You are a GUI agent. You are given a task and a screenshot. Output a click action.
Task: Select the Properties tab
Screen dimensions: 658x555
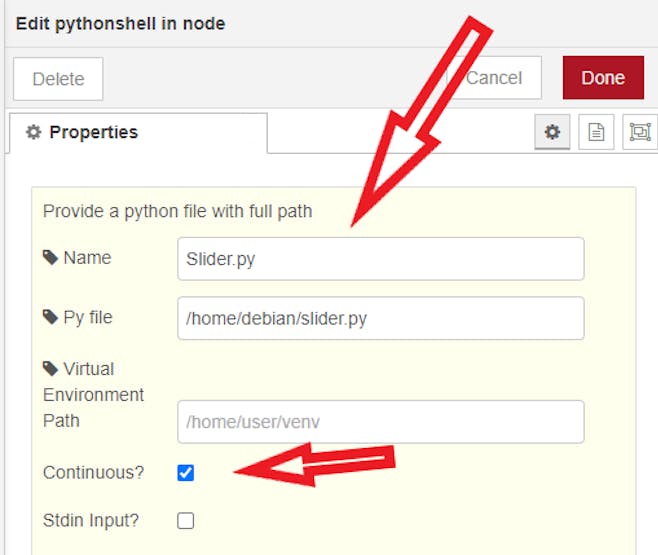tap(138, 133)
